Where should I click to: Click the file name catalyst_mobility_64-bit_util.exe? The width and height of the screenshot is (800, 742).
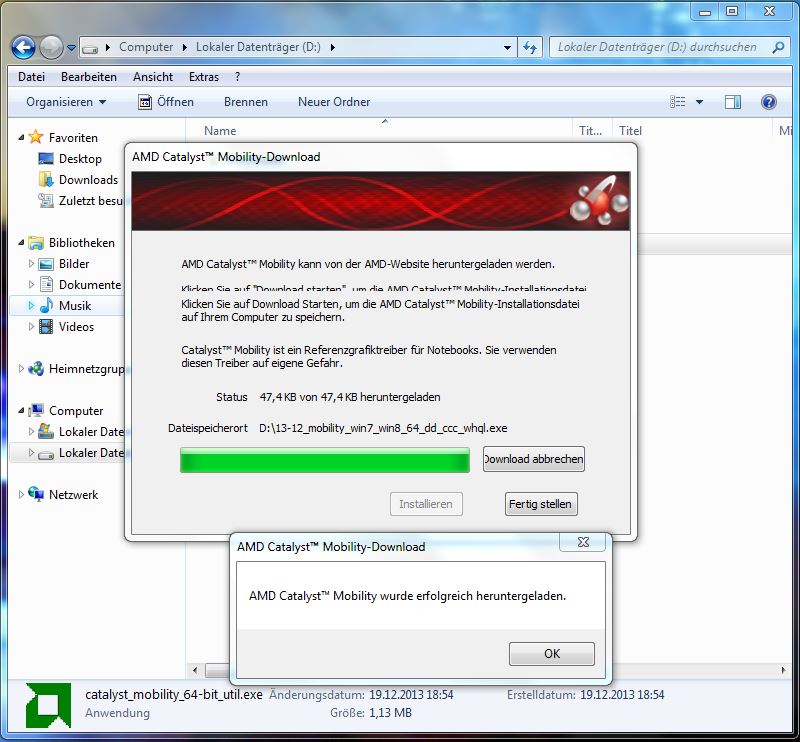[173, 695]
